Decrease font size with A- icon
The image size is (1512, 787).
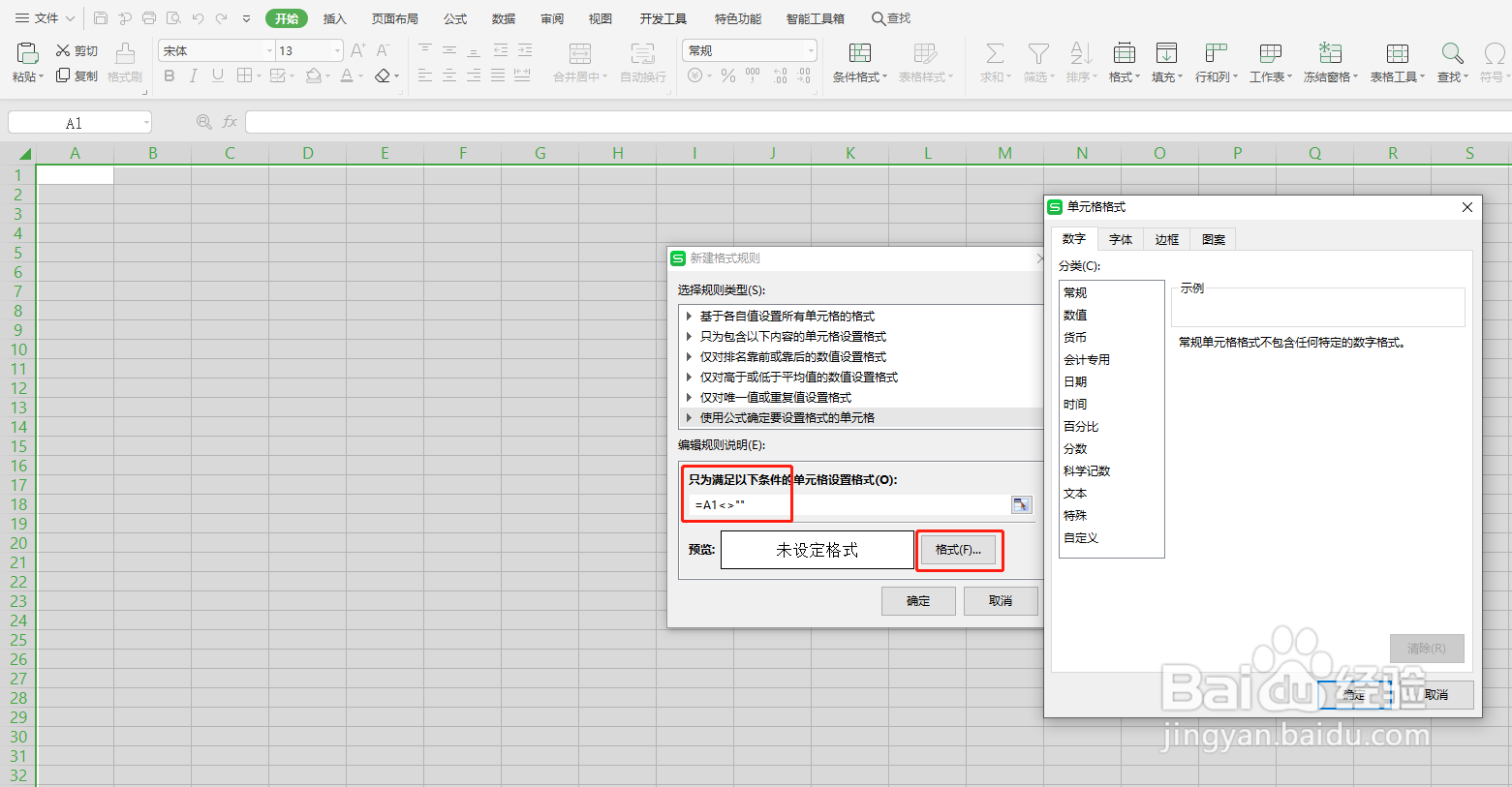(383, 50)
